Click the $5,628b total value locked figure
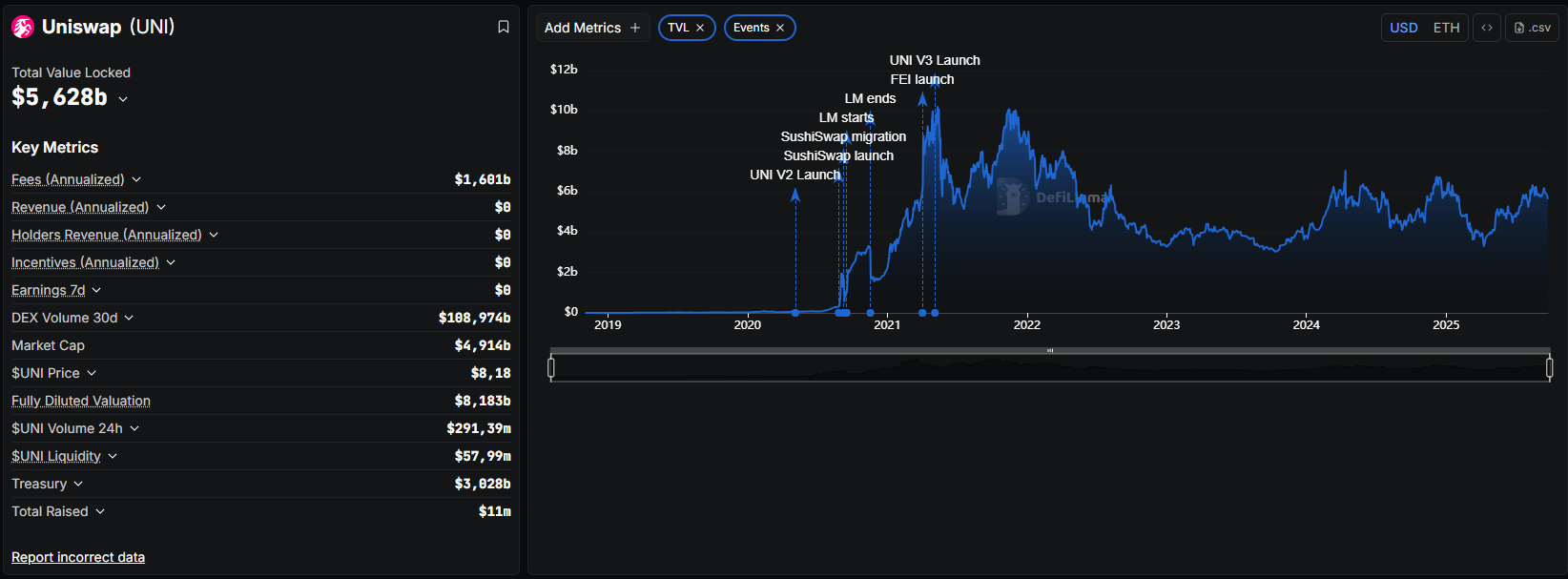 pyautogui.click(x=59, y=97)
